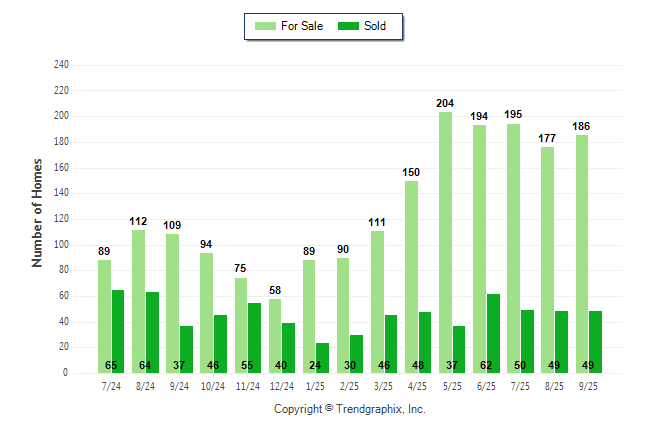Click the 6/25 Sold bar showing 62
Screen dimensions: 646x434
(493, 332)
